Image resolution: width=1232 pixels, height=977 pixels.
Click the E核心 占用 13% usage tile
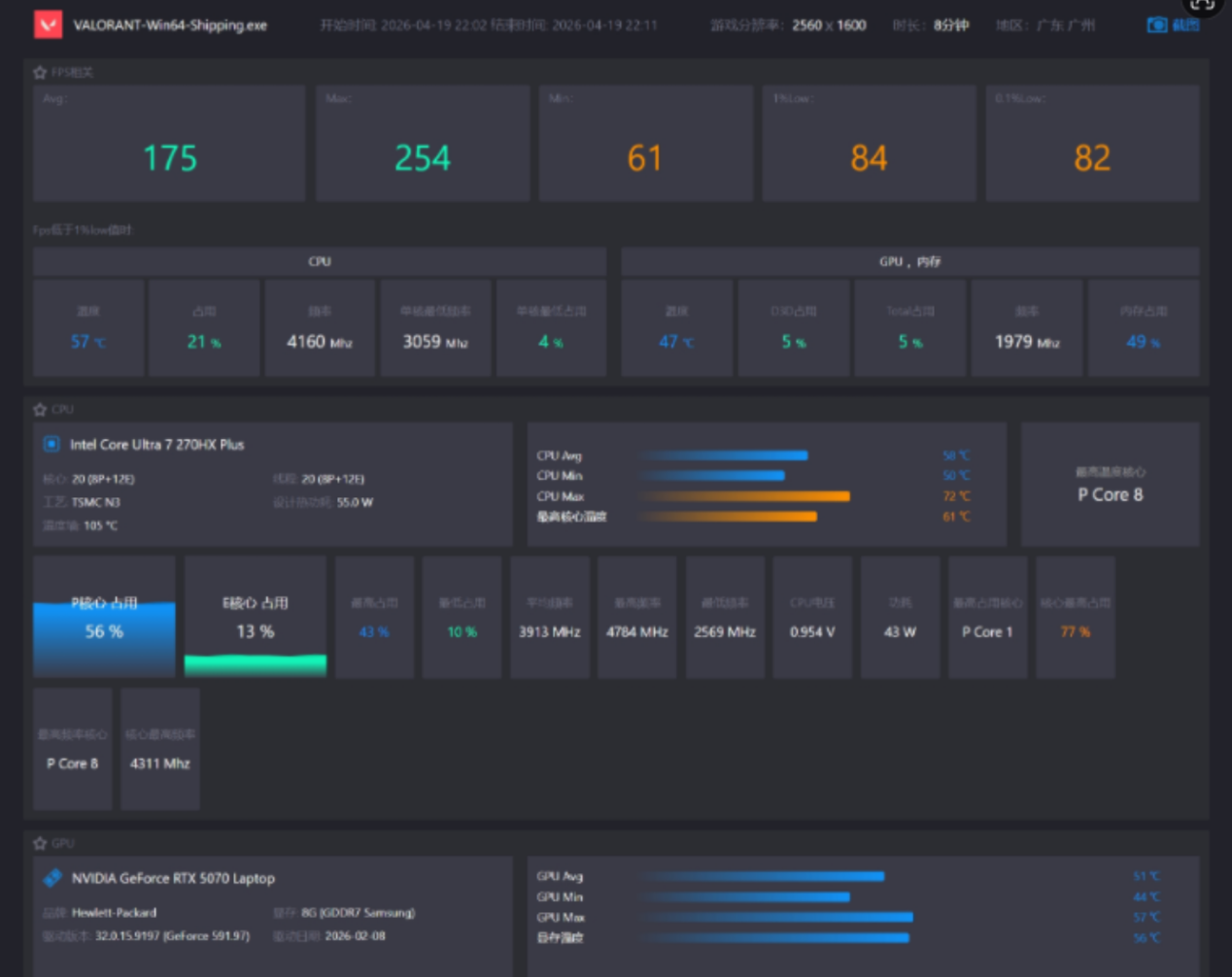click(x=256, y=618)
